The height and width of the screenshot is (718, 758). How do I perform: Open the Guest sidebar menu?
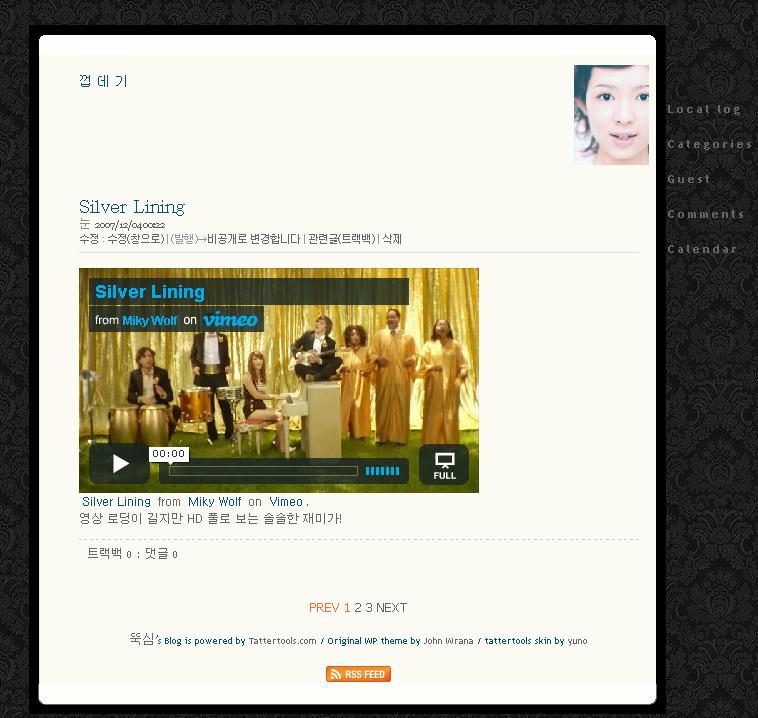tap(689, 179)
